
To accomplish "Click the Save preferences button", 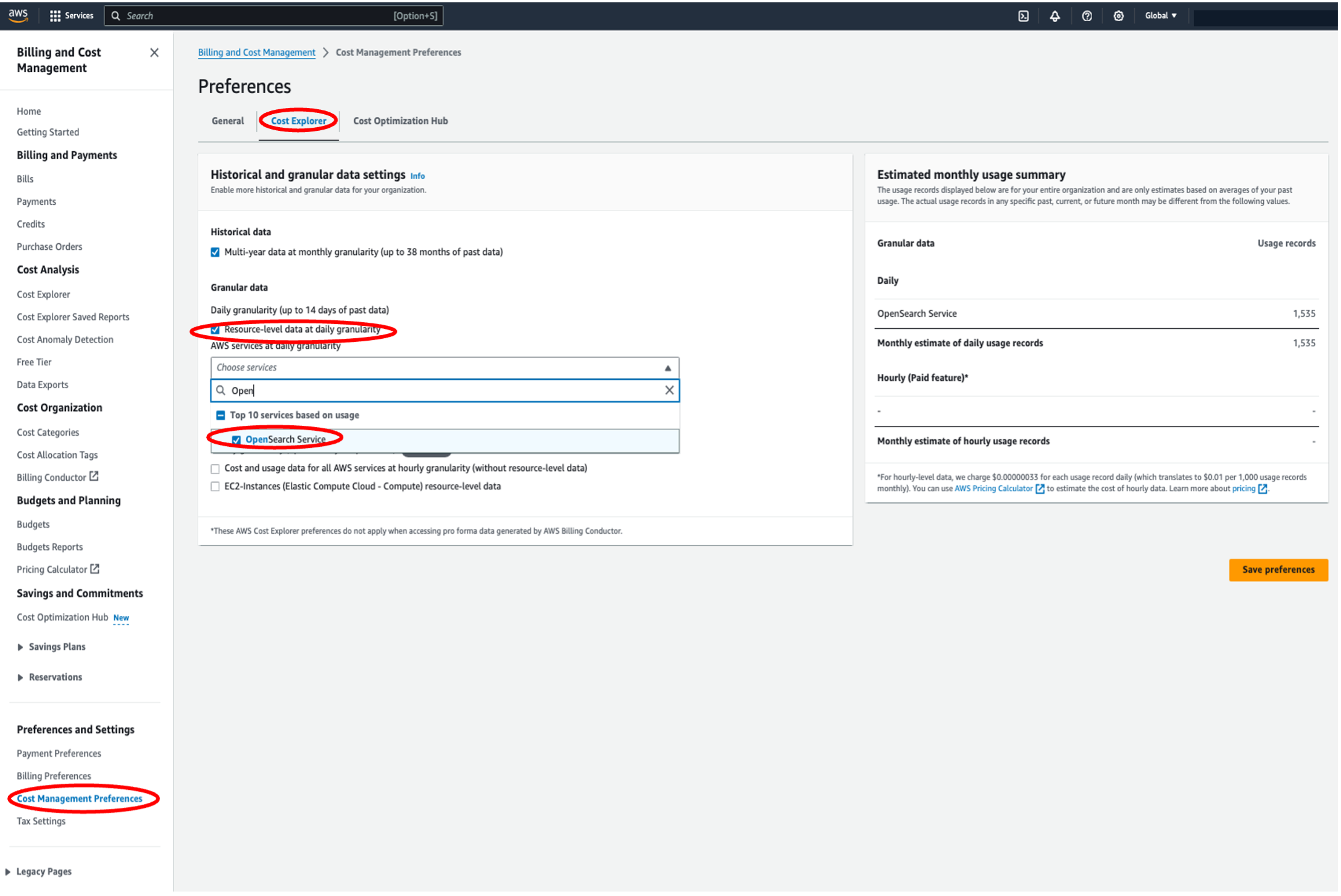I will pyautogui.click(x=1277, y=570).
